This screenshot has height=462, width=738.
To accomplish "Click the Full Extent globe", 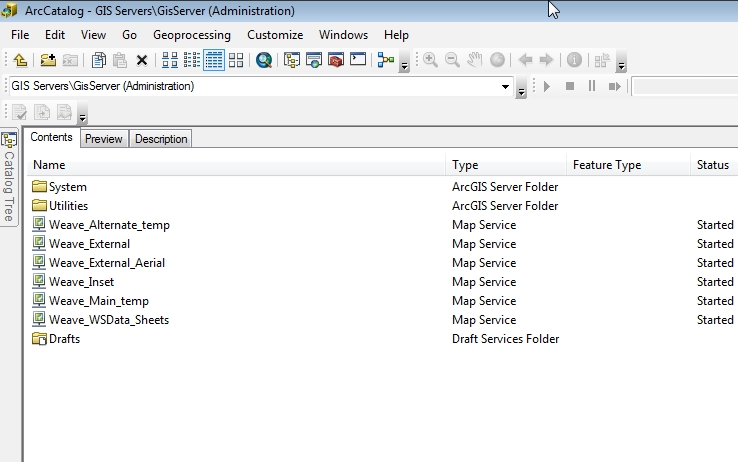I will tap(497, 60).
